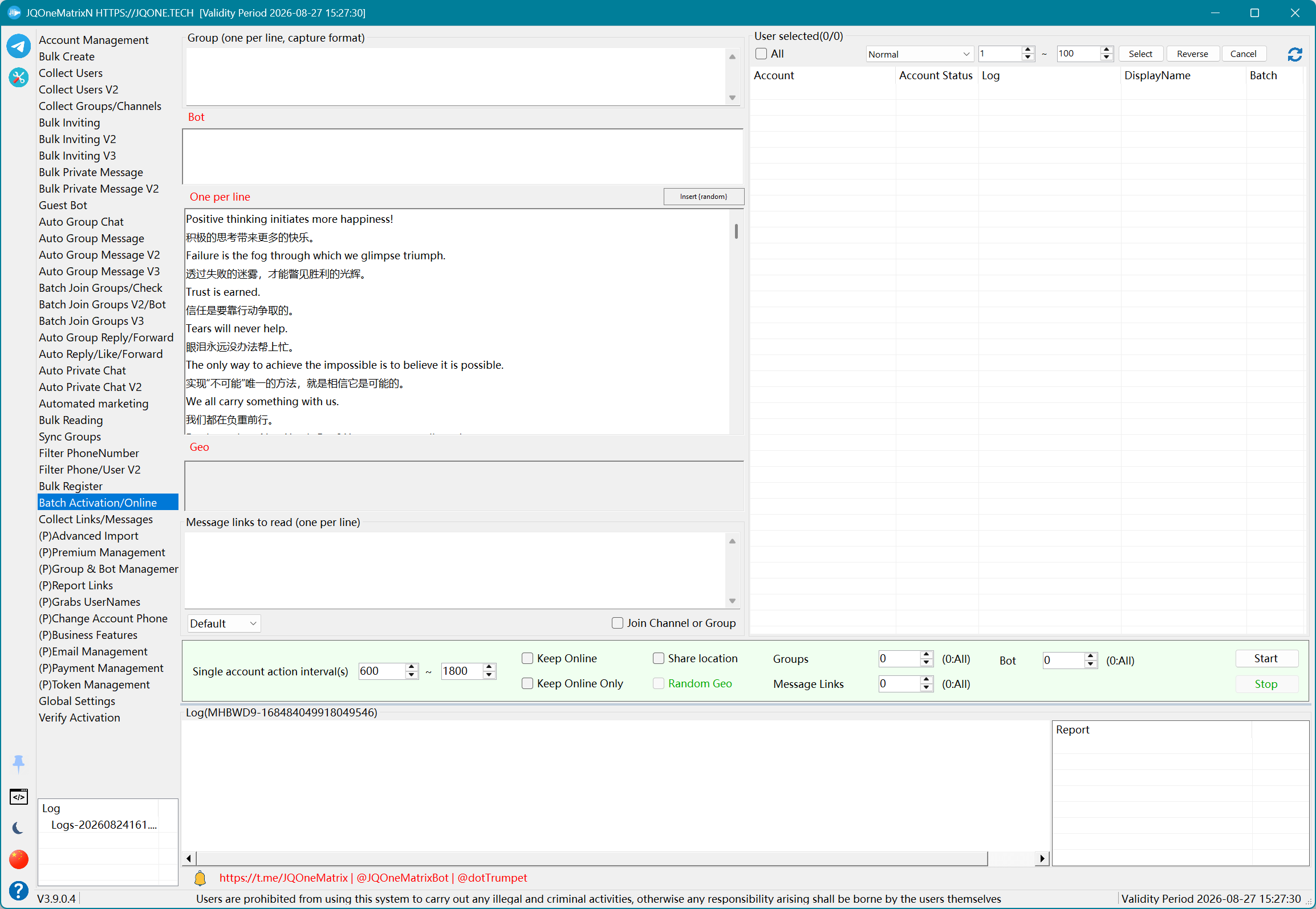Viewport: 1316px width, 909px height.
Task: Open Automated marketing page
Action: tap(94, 403)
